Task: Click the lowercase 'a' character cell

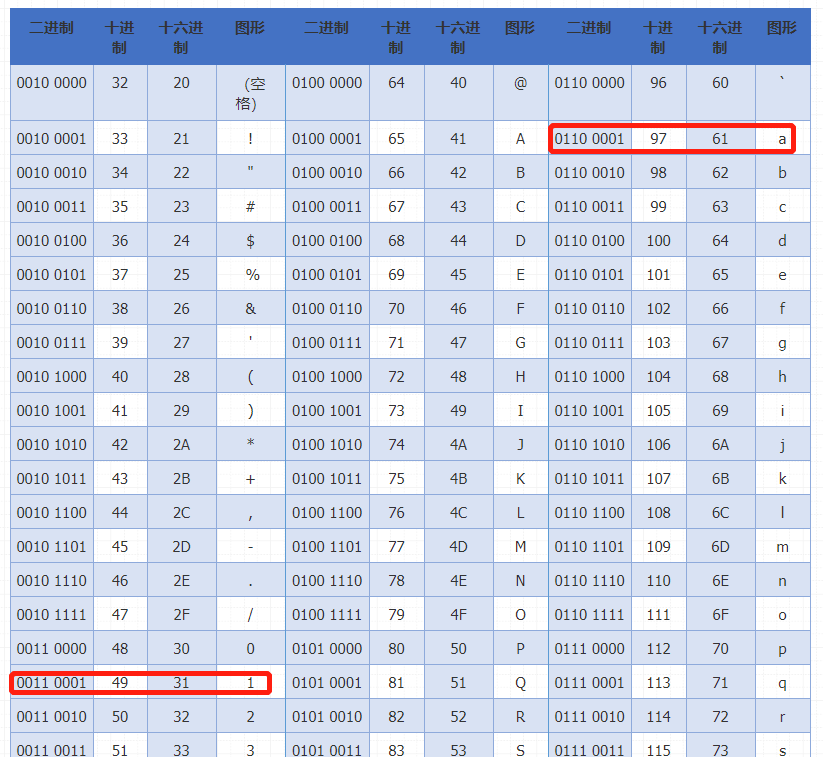Action: click(782, 139)
